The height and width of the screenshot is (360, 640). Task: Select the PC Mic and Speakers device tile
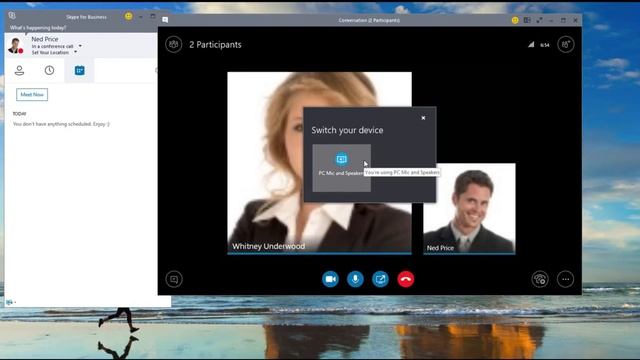tap(342, 168)
